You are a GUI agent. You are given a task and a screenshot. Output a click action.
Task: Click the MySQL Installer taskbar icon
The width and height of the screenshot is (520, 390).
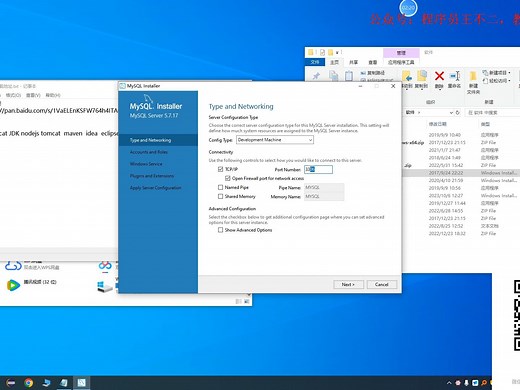coord(81,383)
